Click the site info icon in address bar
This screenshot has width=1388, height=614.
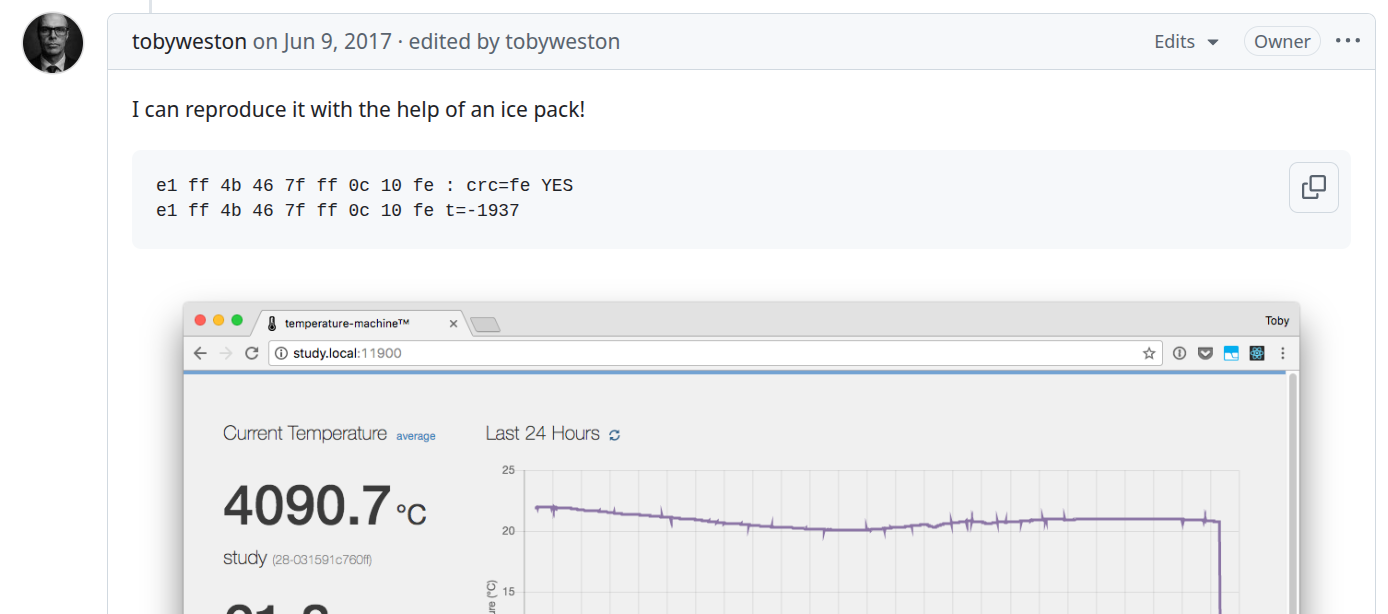[x=281, y=353]
